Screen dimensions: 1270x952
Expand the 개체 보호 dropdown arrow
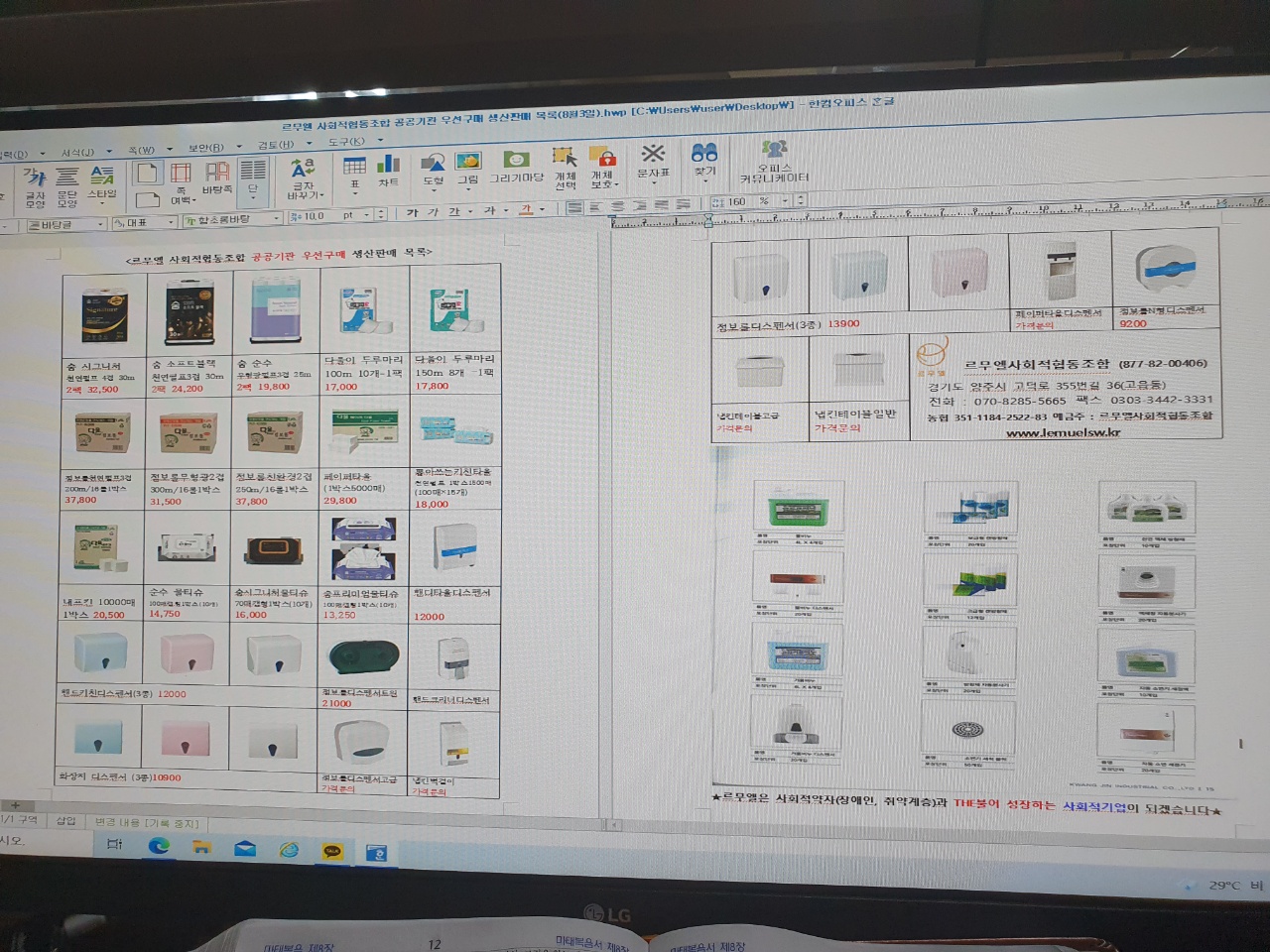[616, 184]
